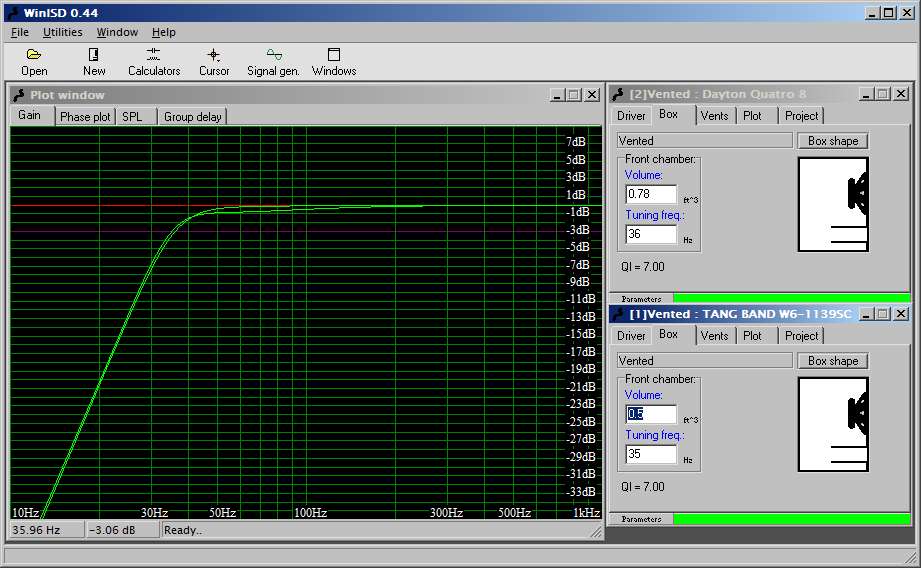Click green color bar in Dayton Quatro 8 window
The width and height of the screenshot is (921, 568).
click(791, 298)
